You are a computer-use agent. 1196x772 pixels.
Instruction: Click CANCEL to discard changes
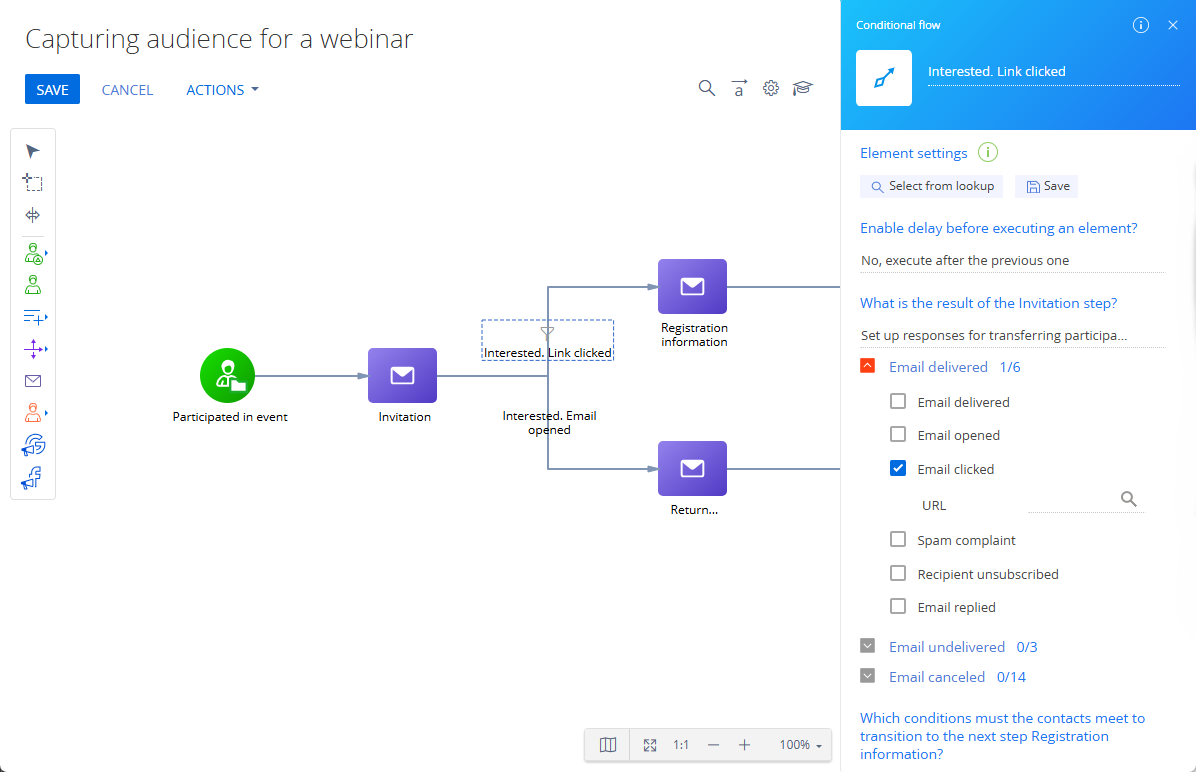pyautogui.click(x=127, y=90)
